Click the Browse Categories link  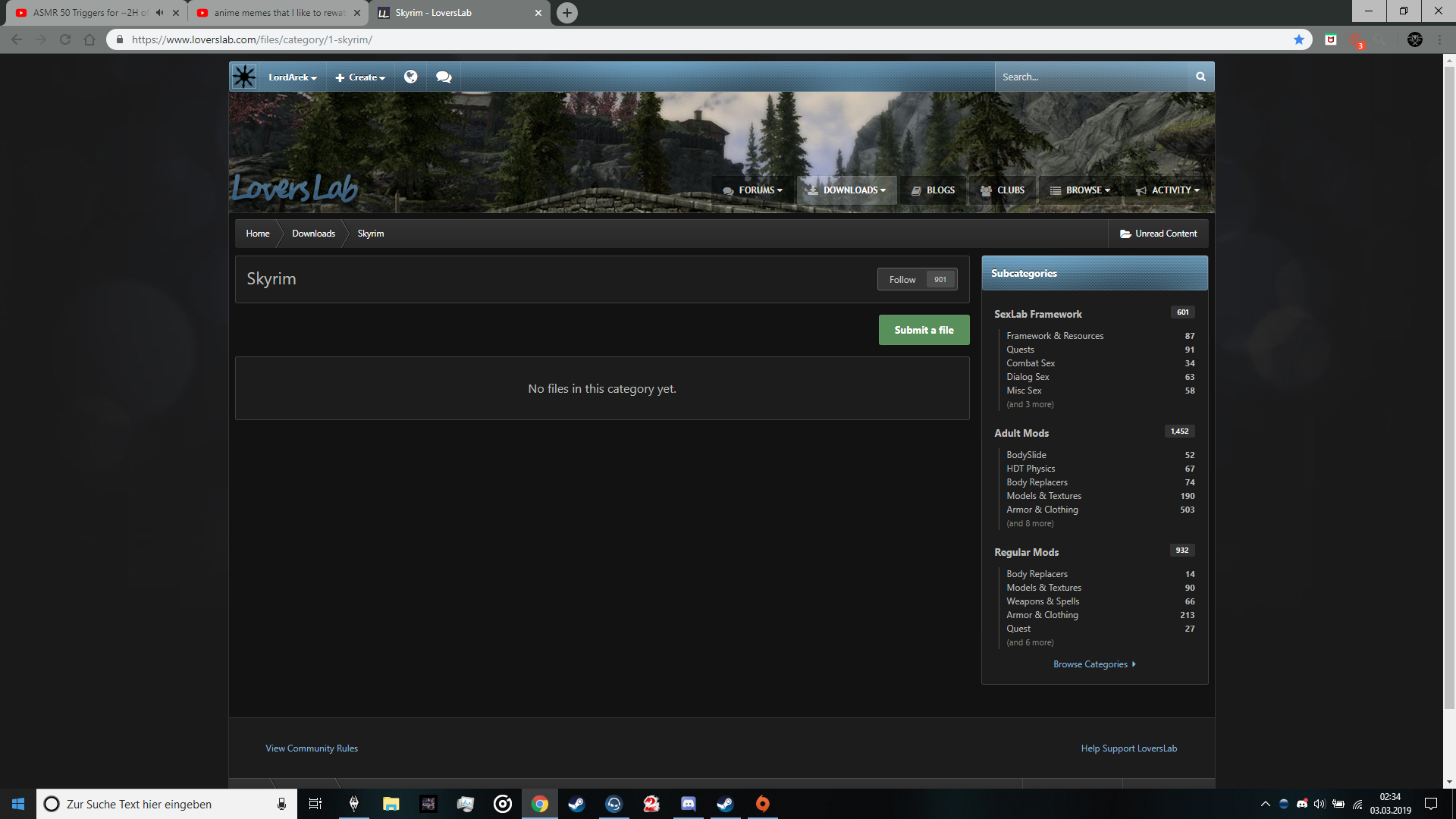coord(1094,664)
